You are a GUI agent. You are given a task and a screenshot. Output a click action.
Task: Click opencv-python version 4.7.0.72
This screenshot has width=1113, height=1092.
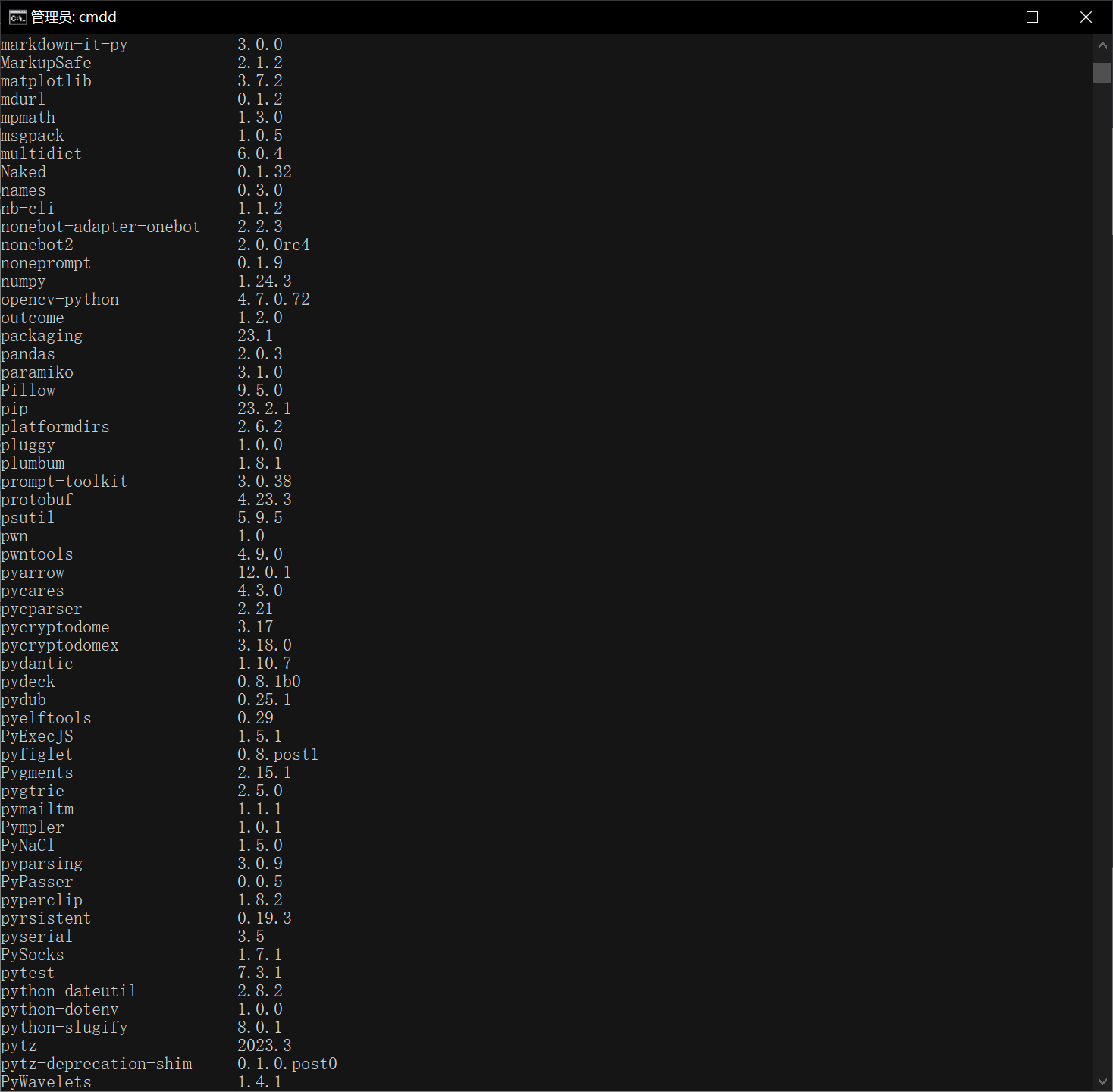click(274, 300)
